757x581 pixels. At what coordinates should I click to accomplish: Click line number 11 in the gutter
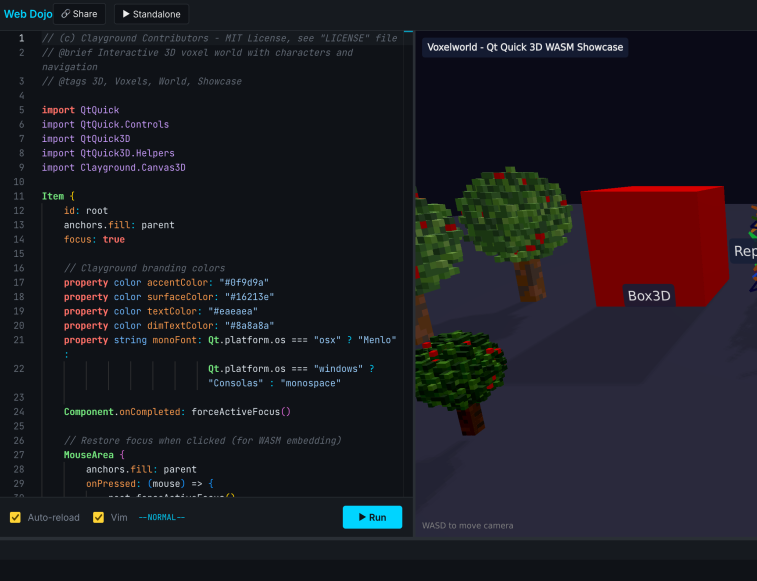tap(20, 197)
